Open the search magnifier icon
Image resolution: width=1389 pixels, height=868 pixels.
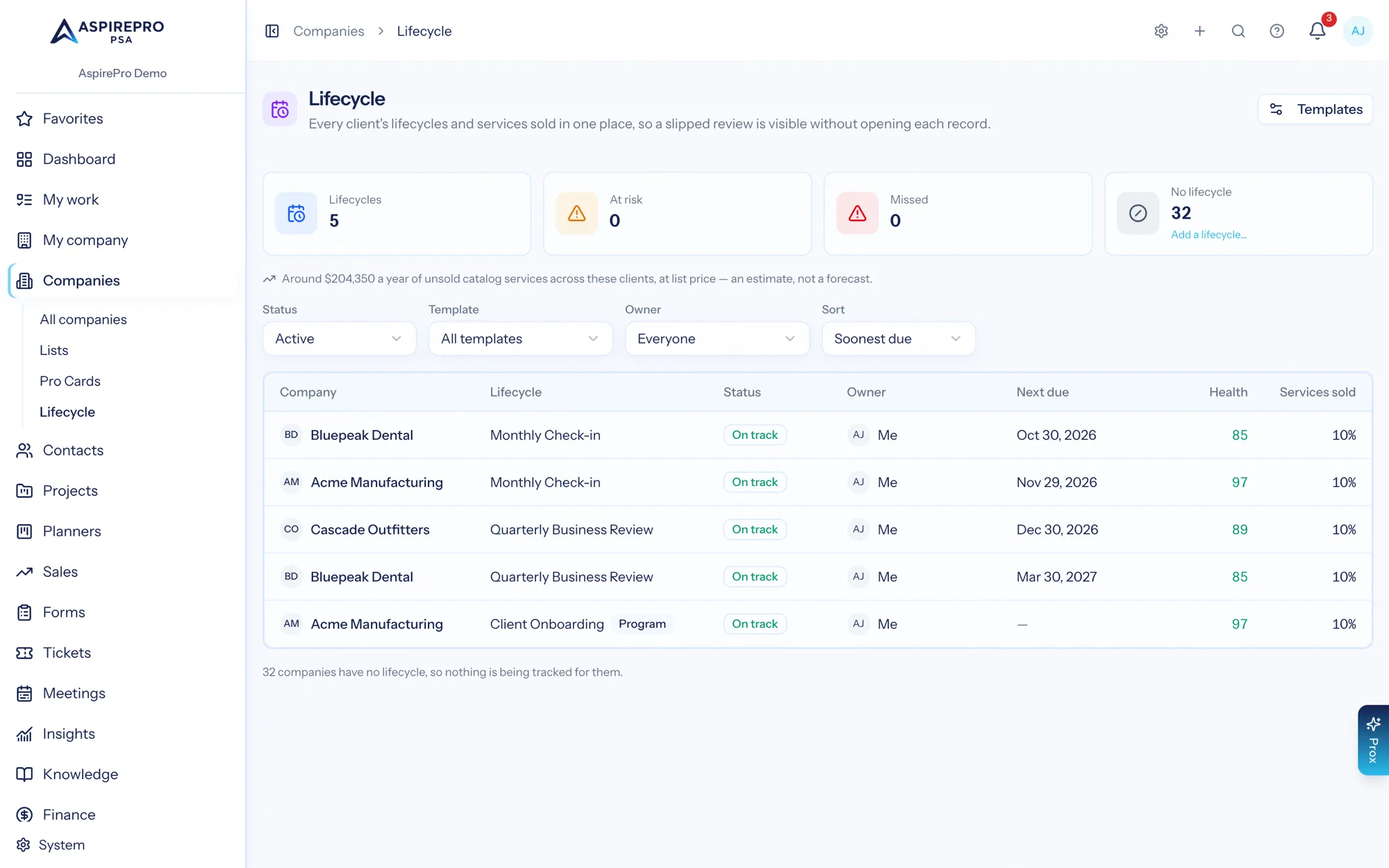pyautogui.click(x=1238, y=31)
